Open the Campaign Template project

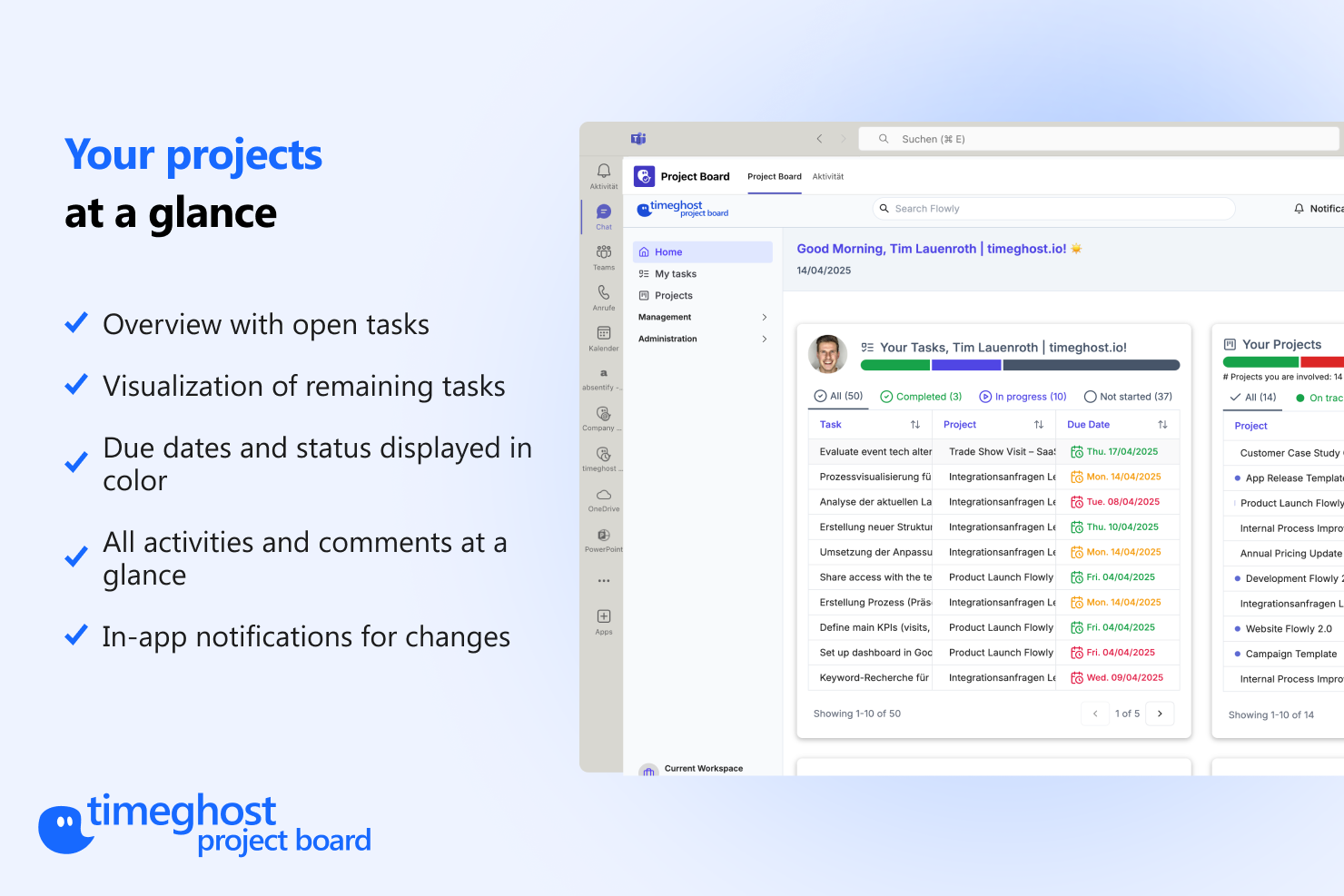(x=1291, y=655)
